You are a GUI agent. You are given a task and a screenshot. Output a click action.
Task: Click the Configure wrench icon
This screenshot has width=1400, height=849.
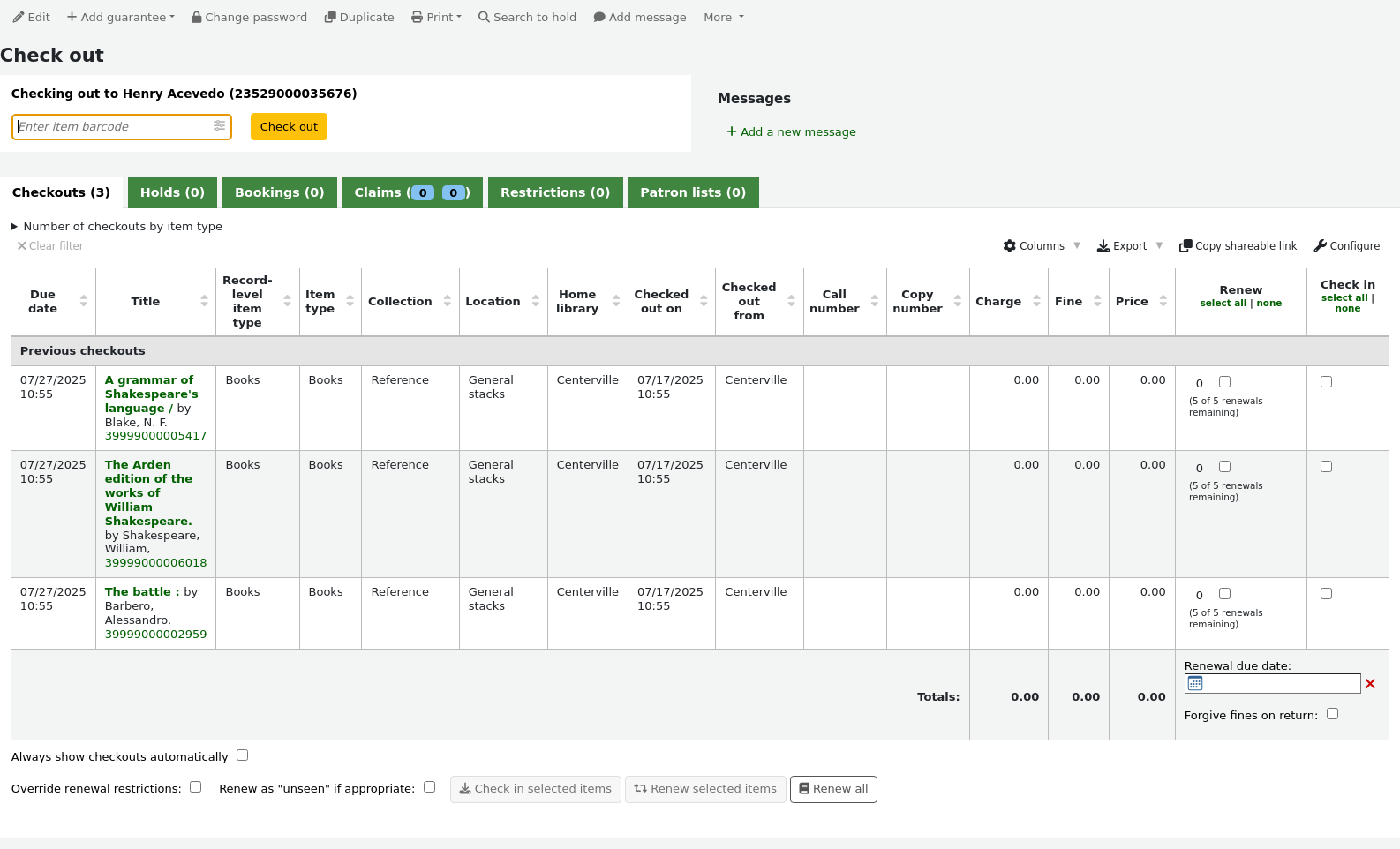pyautogui.click(x=1321, y=246)
